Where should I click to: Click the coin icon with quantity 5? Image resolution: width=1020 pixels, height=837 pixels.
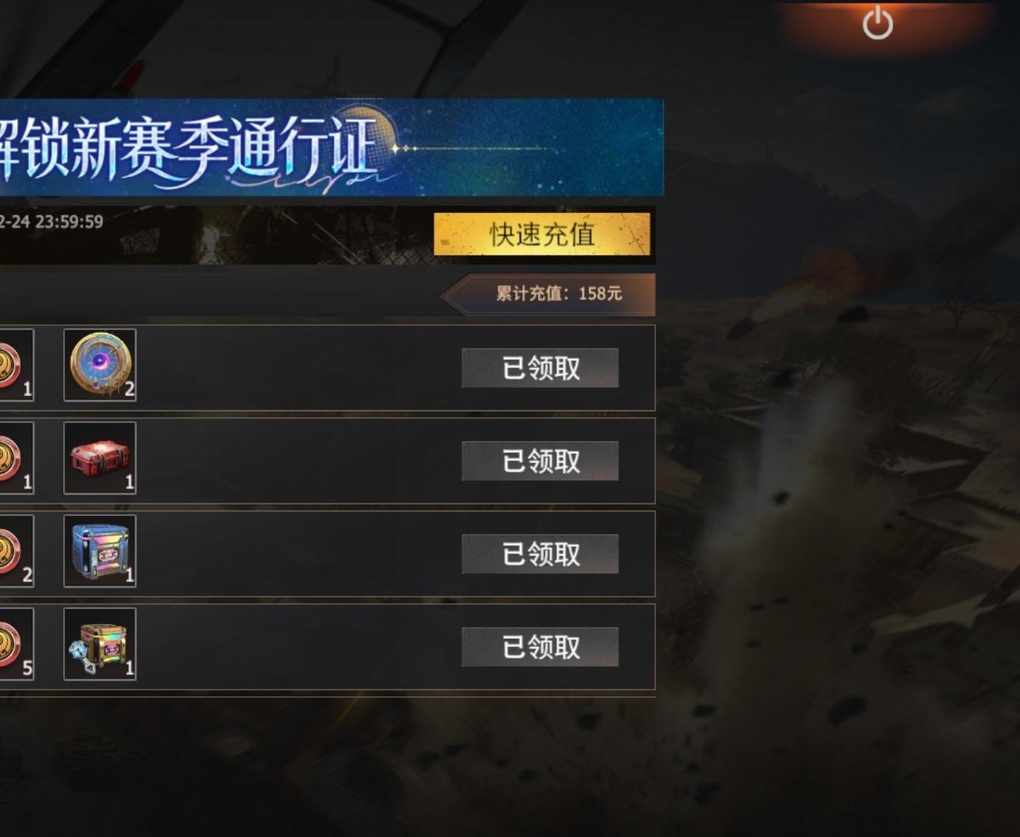(x=16, y=644)
